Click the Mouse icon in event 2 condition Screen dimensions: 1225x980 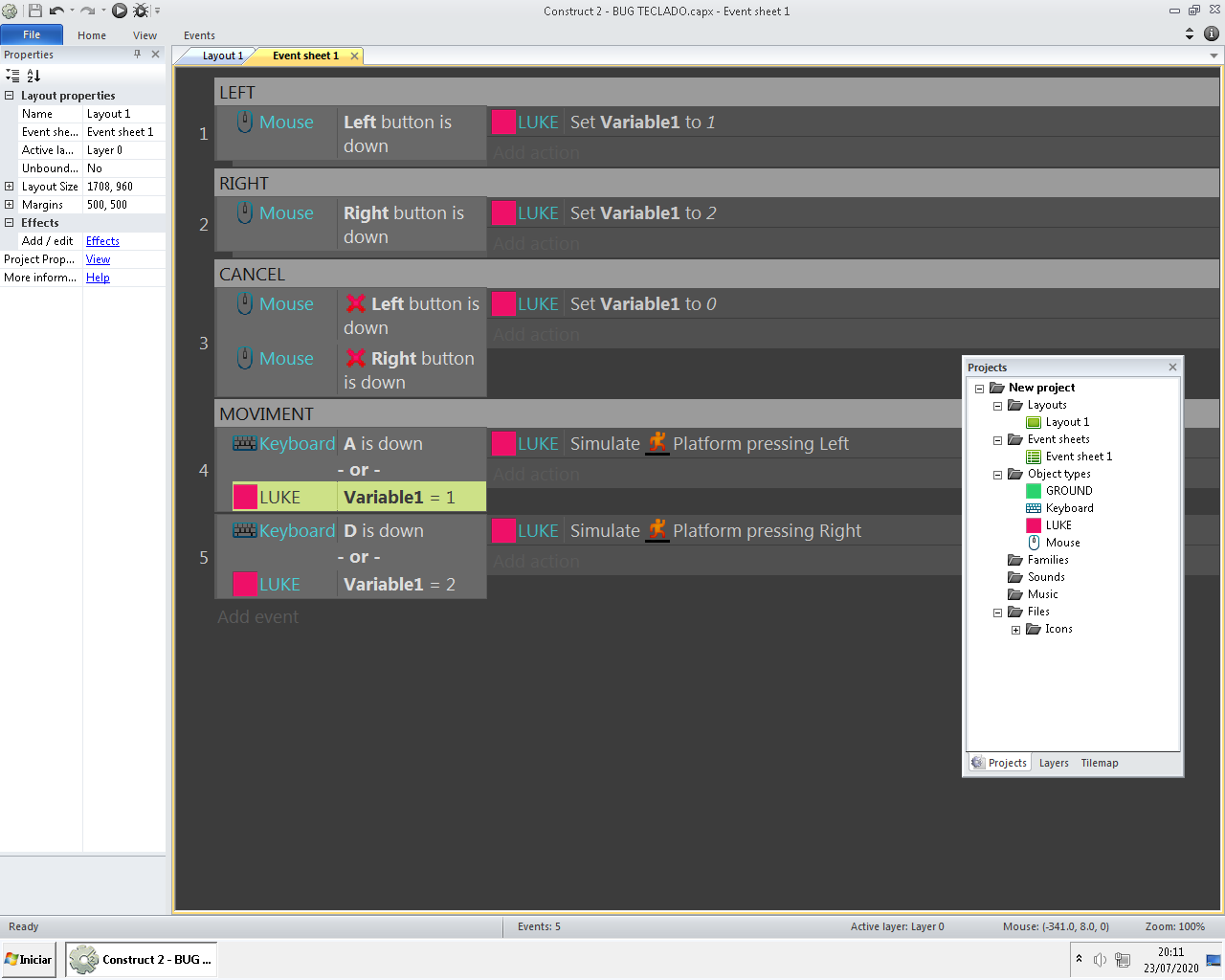pos(245,212)
